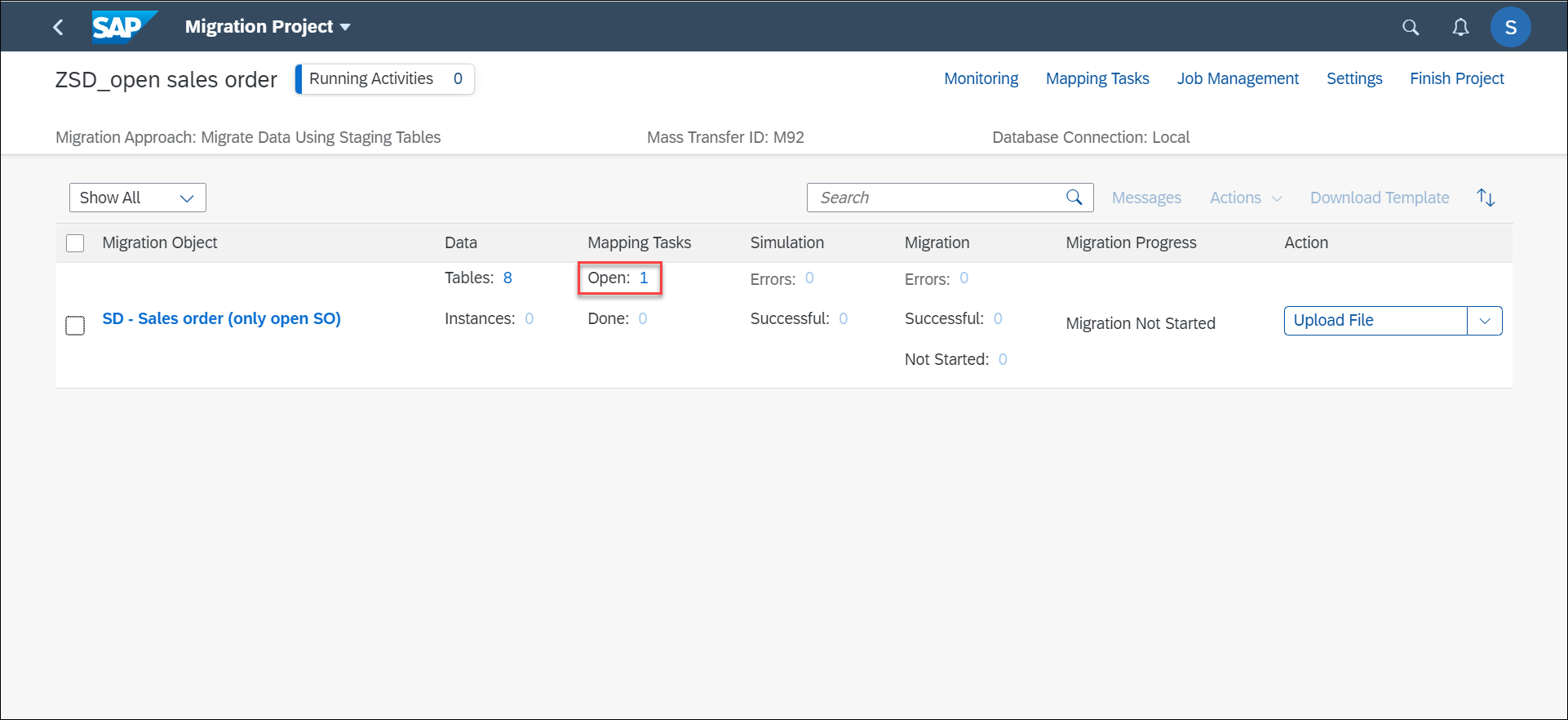The image size is (1568, 720).
Task: Open table sort settings icon
Action: click(x=1486, y=198)
